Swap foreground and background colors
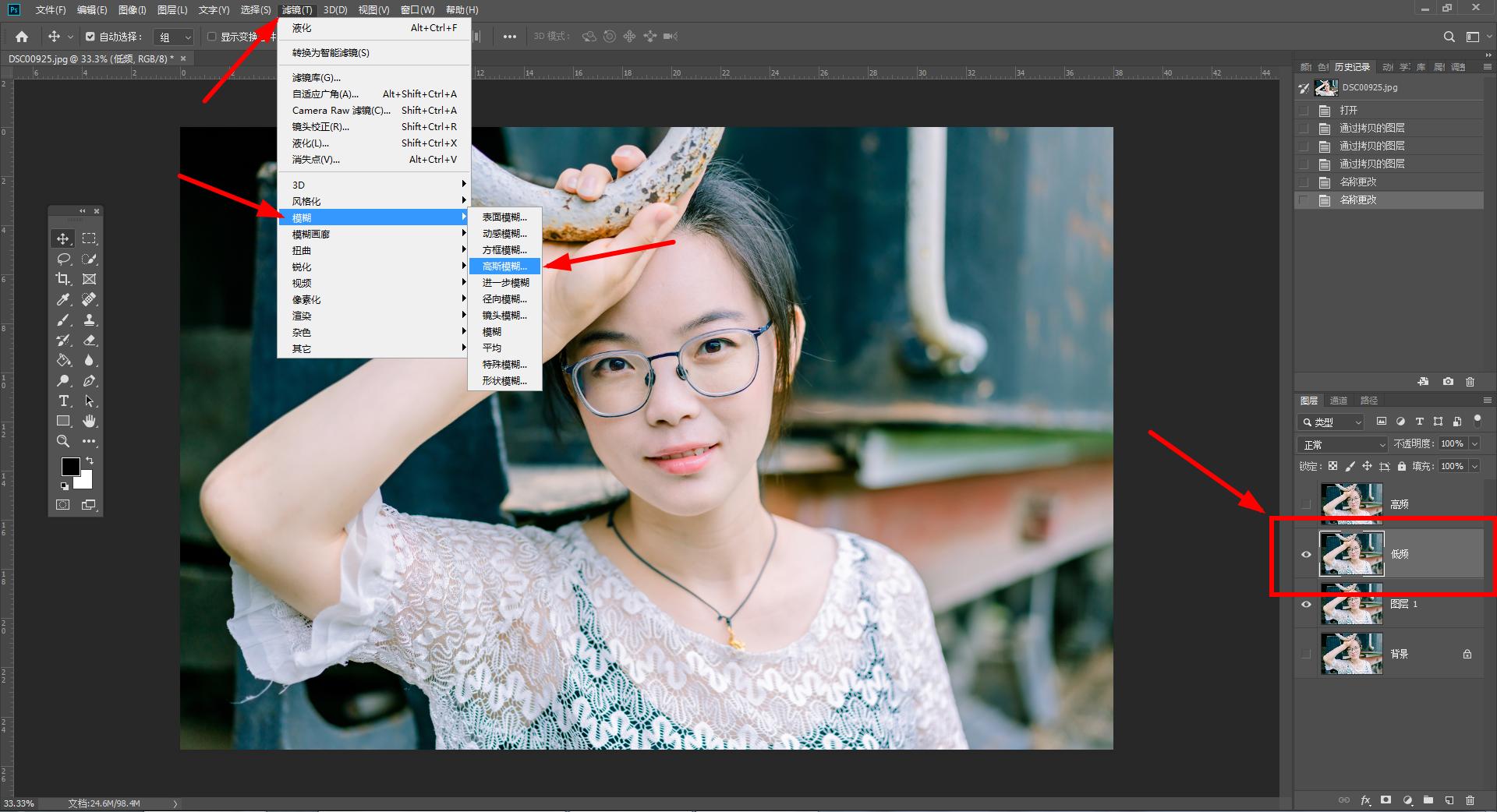 tap(90, 461)
